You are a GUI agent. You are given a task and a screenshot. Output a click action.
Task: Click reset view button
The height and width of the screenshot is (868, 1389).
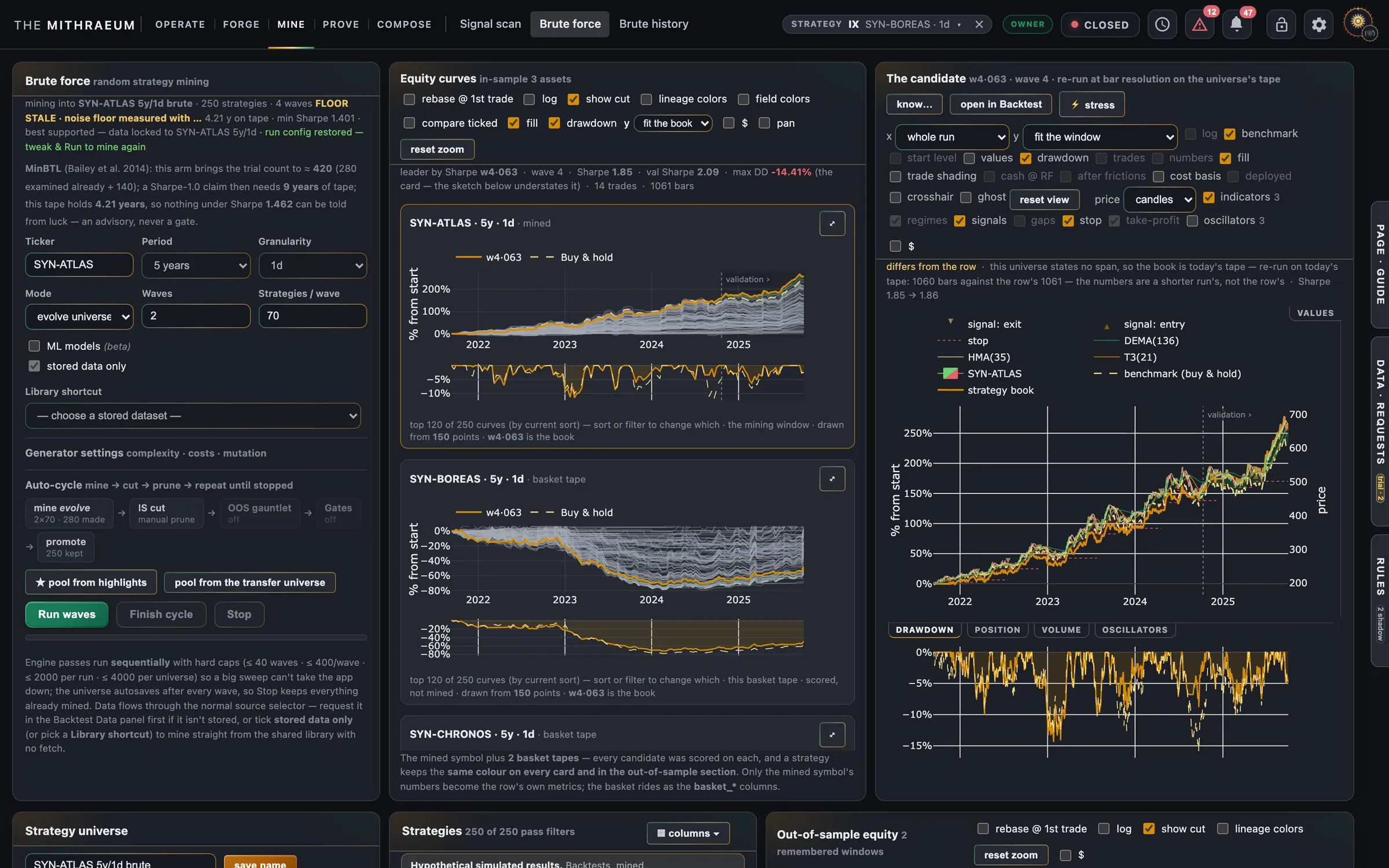(x=1044, y=200)
